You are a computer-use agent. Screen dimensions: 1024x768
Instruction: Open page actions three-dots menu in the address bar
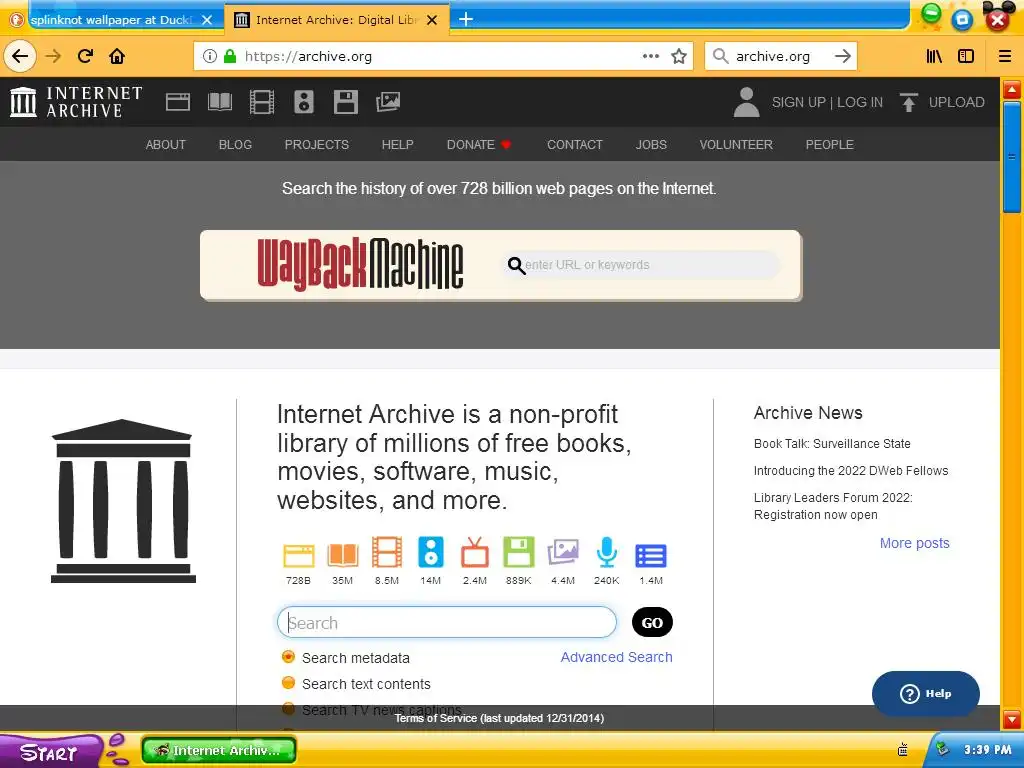650,56
